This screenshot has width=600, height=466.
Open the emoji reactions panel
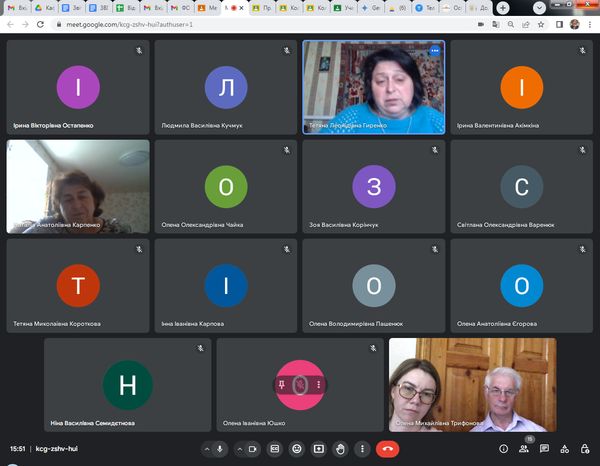point(297,449)
